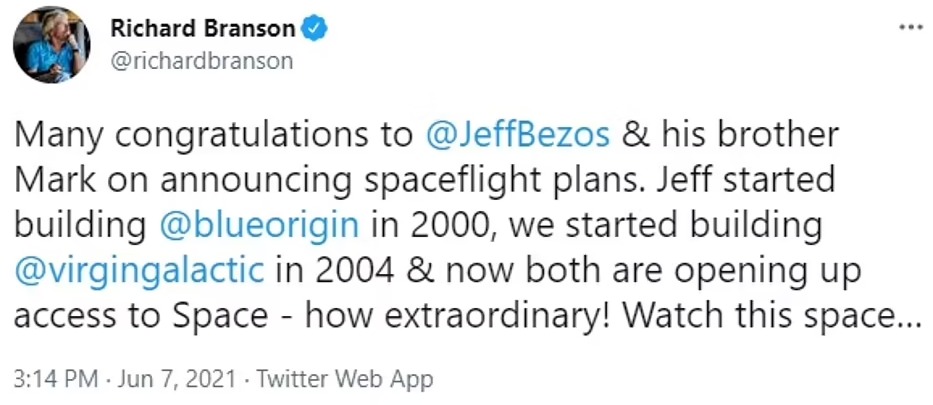Open the Twitter Web App source link

coord(345,380)
